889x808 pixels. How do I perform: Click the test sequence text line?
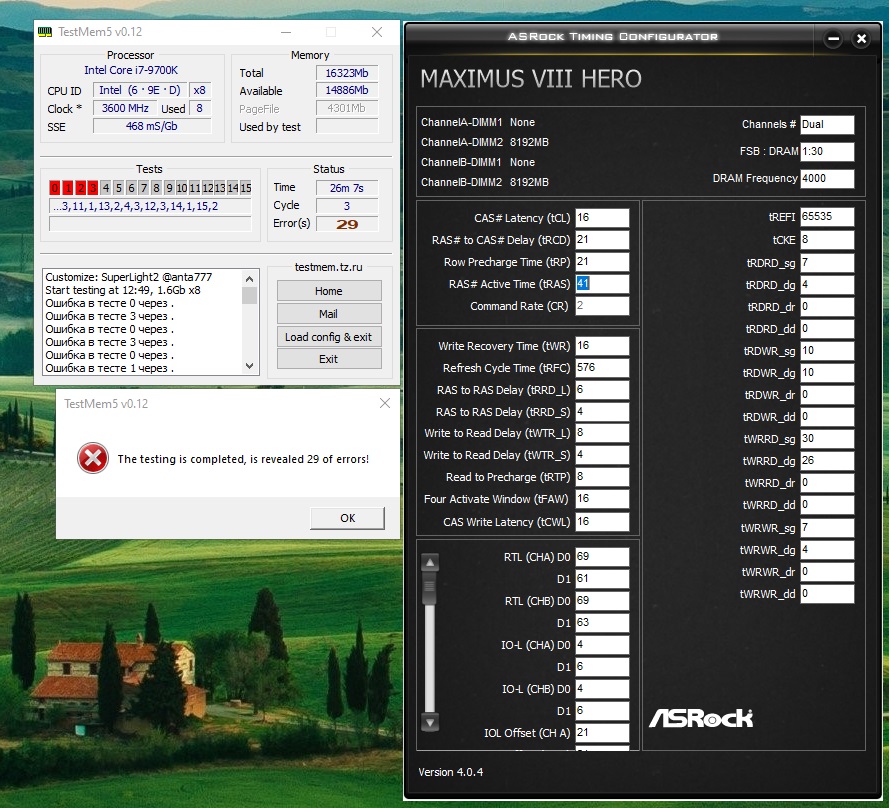(x=150, y=206)
